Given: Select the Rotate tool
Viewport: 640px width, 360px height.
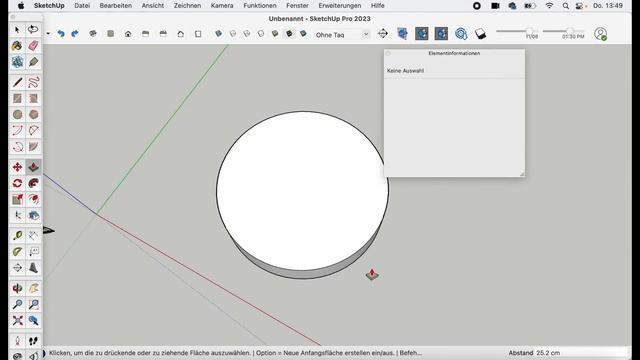Looking at the screenshot, I should [17, 183].
